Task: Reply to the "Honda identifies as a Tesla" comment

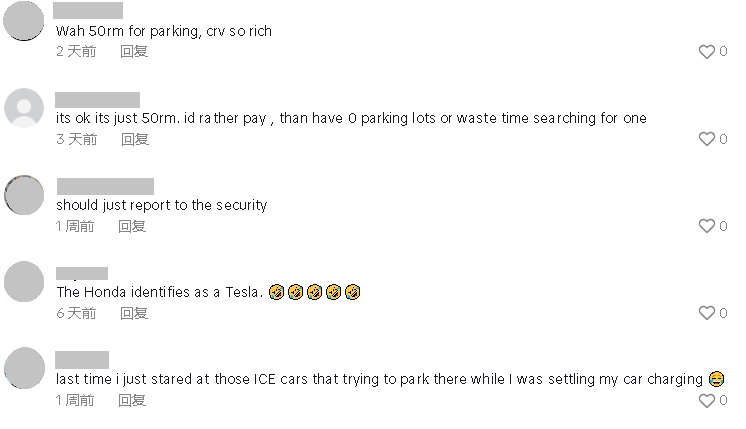Action: tap(134, 313)
